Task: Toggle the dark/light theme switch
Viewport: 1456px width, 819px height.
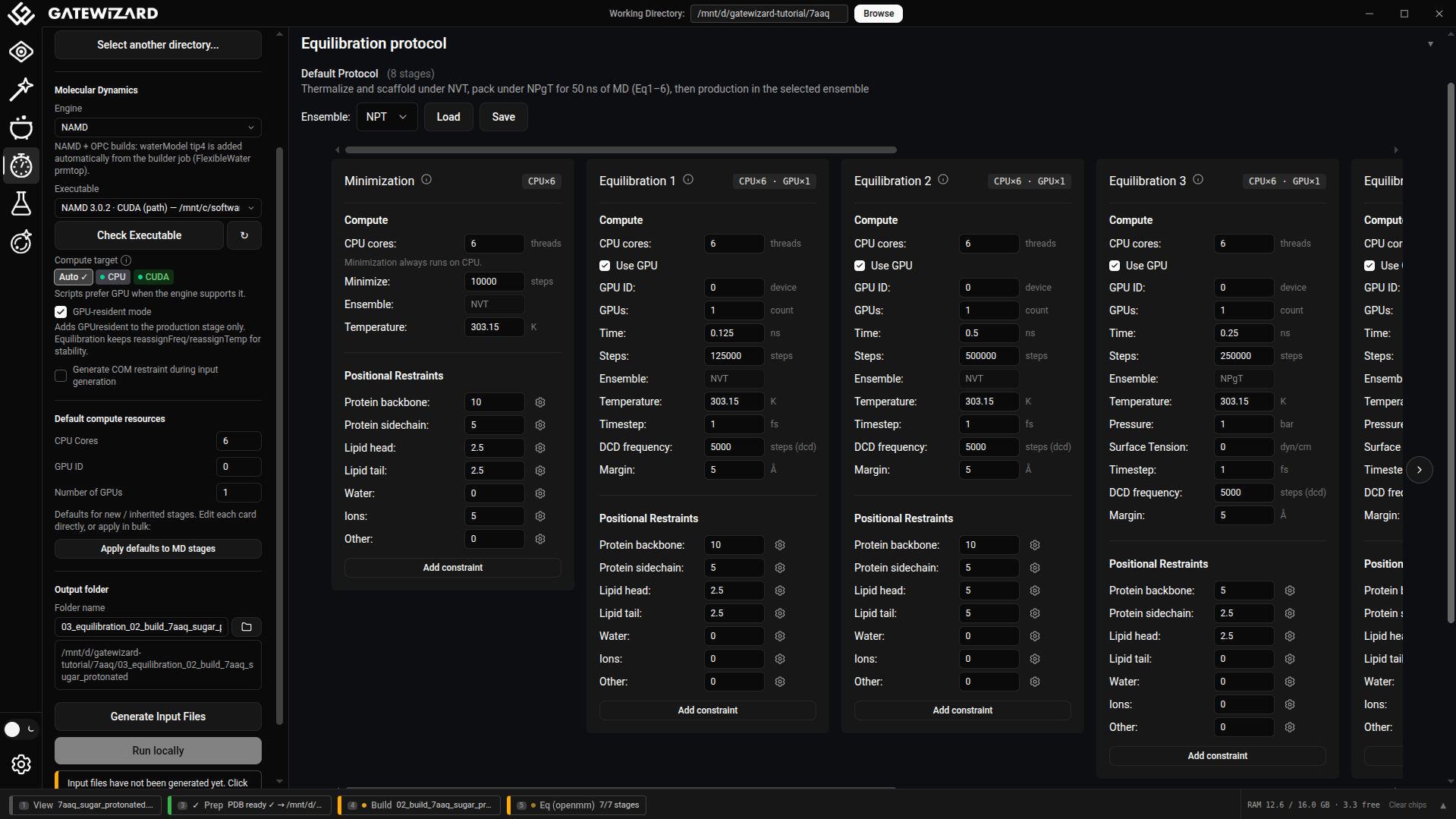Action: click(20, 729)
